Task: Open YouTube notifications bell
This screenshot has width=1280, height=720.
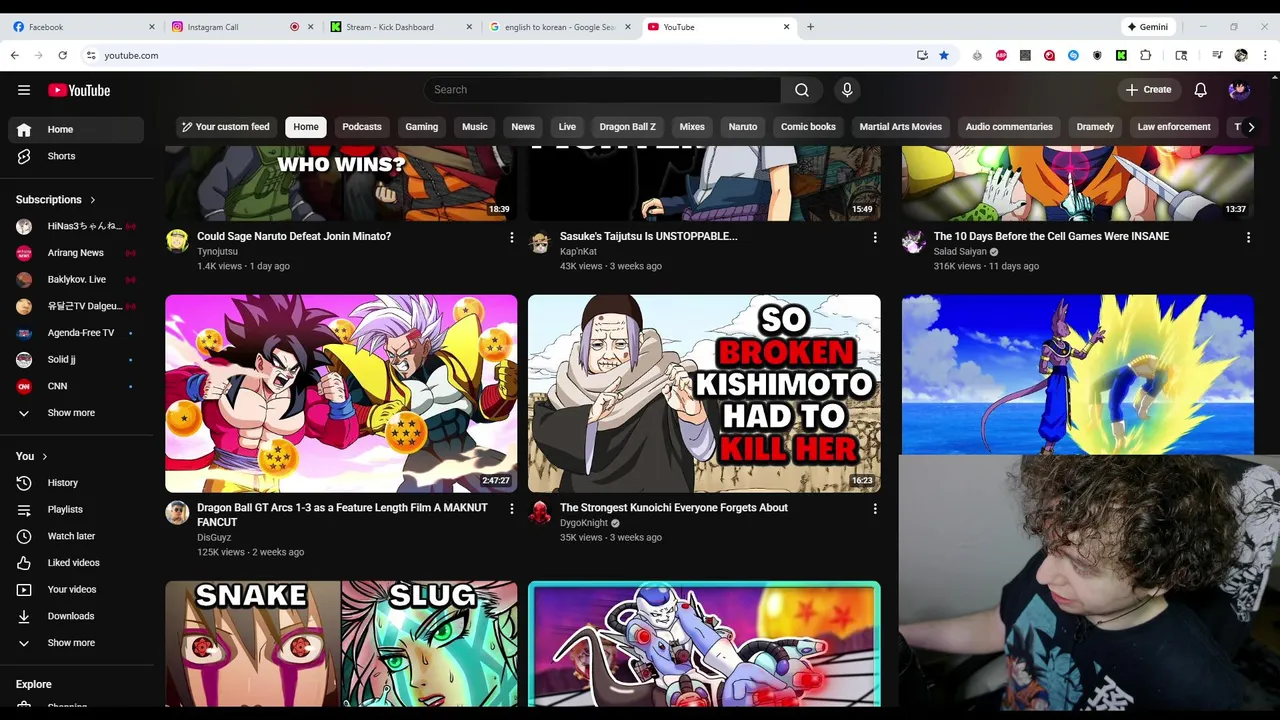Action: [x=1201, y=90]
